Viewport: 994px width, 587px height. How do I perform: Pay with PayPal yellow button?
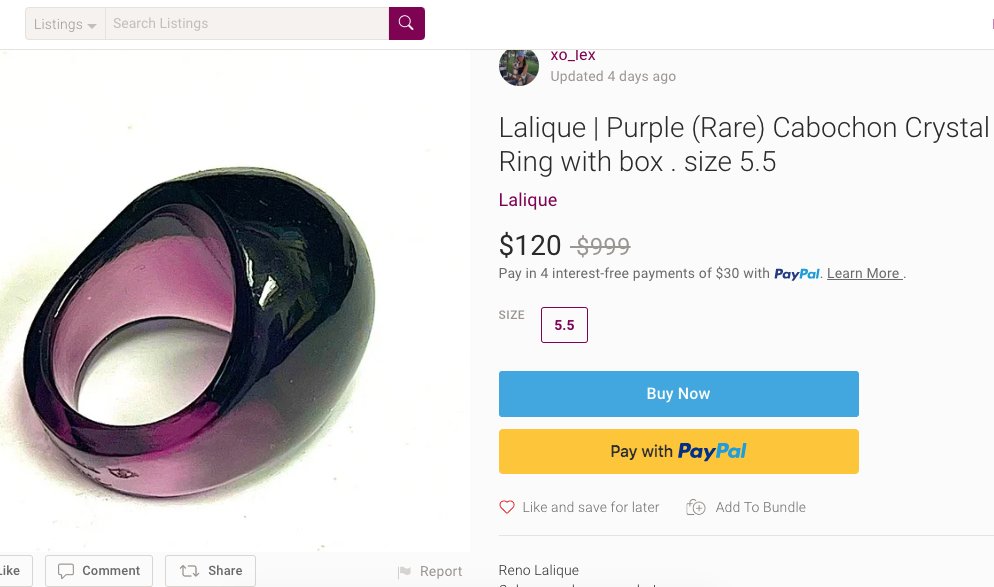(678, 451)
